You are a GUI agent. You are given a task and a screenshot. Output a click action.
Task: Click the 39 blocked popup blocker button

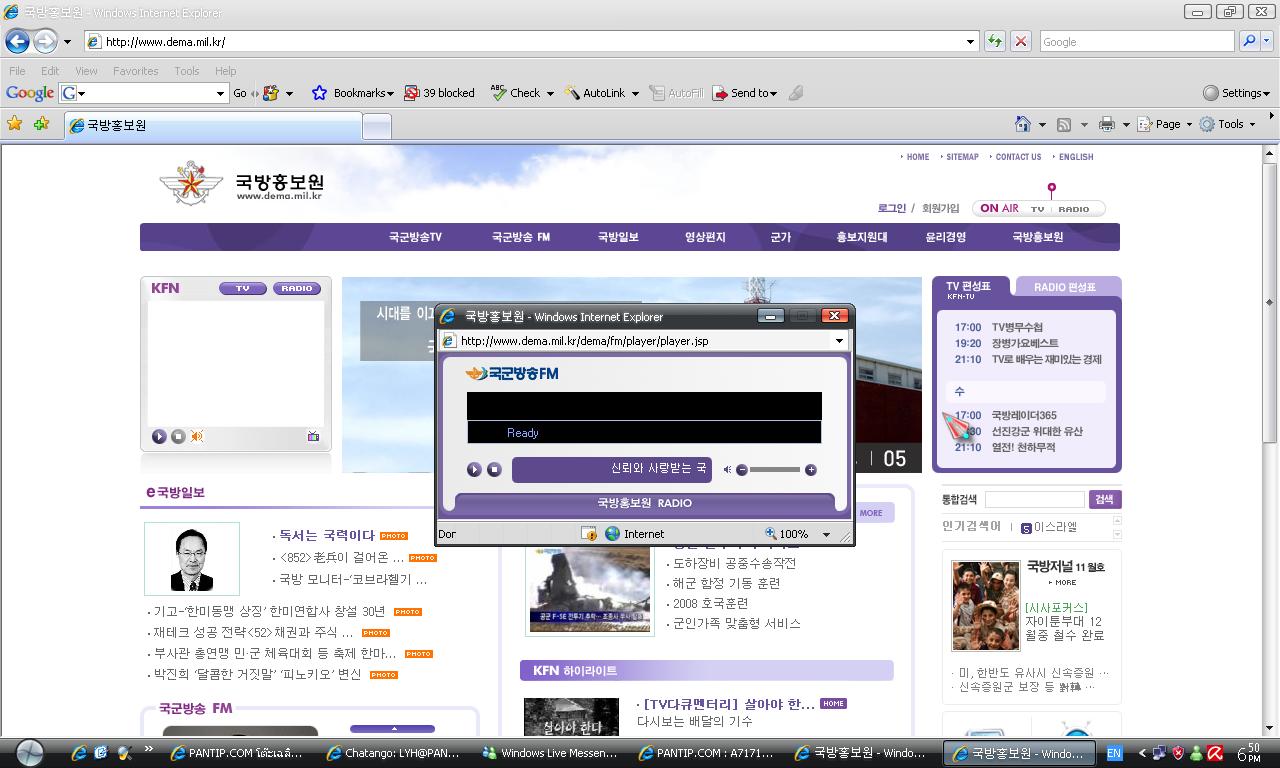439,93
